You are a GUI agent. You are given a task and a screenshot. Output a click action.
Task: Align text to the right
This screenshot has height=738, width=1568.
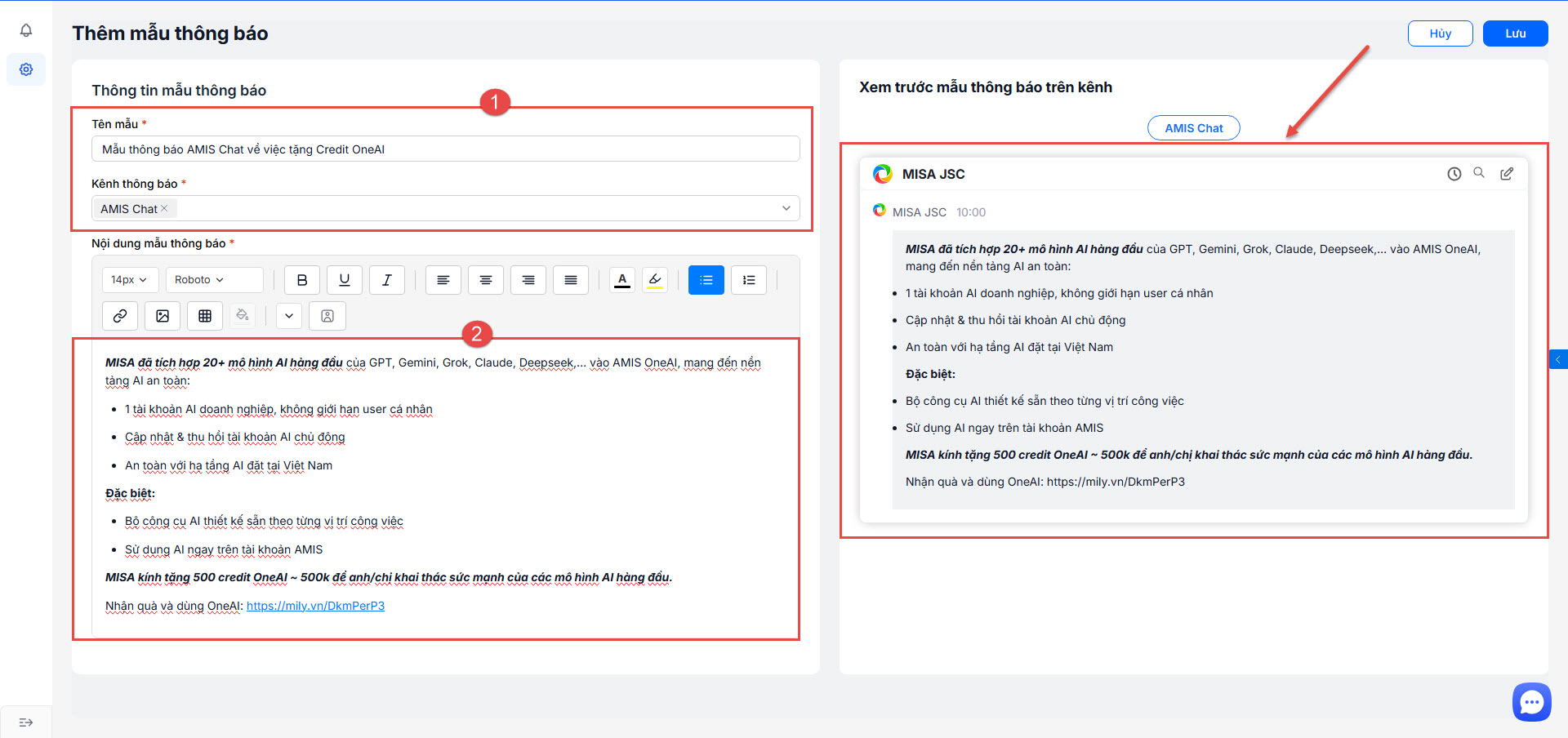528,280
